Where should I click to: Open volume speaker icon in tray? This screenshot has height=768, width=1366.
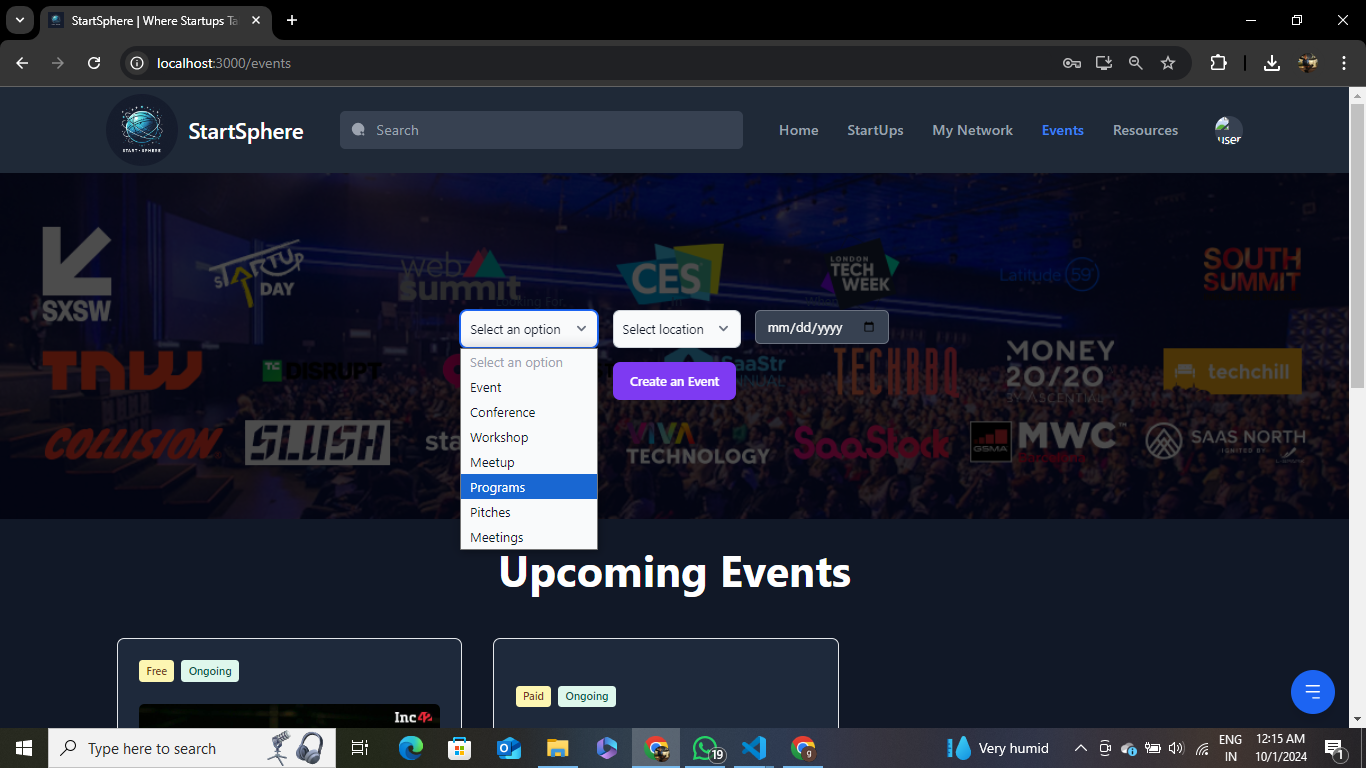[1176, 748]
